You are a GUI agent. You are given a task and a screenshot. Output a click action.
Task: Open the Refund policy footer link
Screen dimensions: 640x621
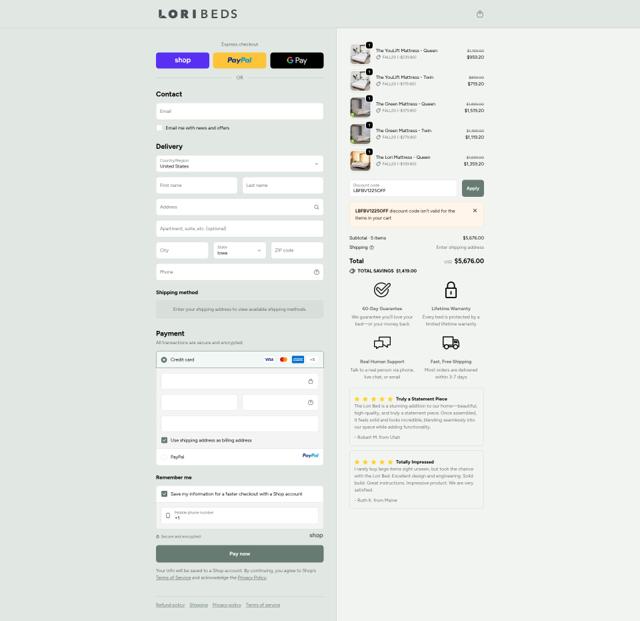(x=170, y=605)
